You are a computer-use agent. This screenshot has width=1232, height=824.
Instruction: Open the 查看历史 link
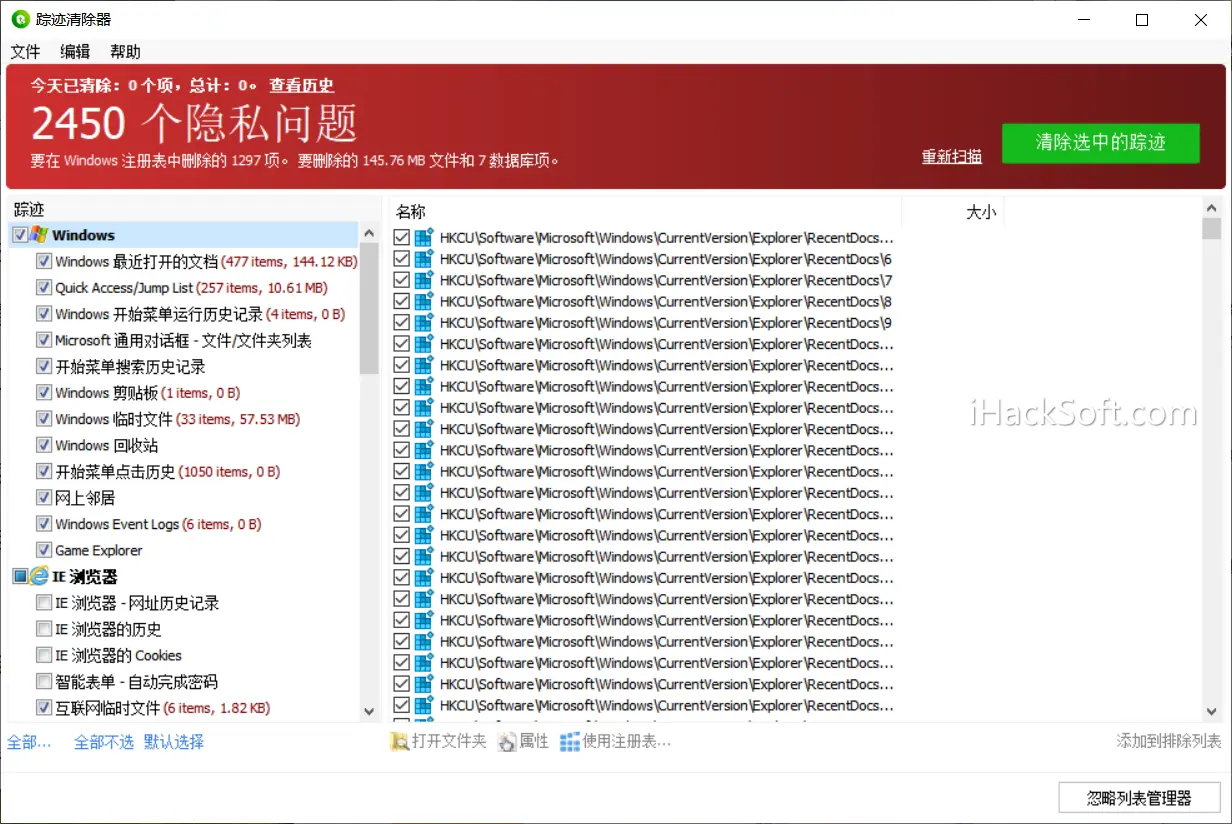point(302,86)
